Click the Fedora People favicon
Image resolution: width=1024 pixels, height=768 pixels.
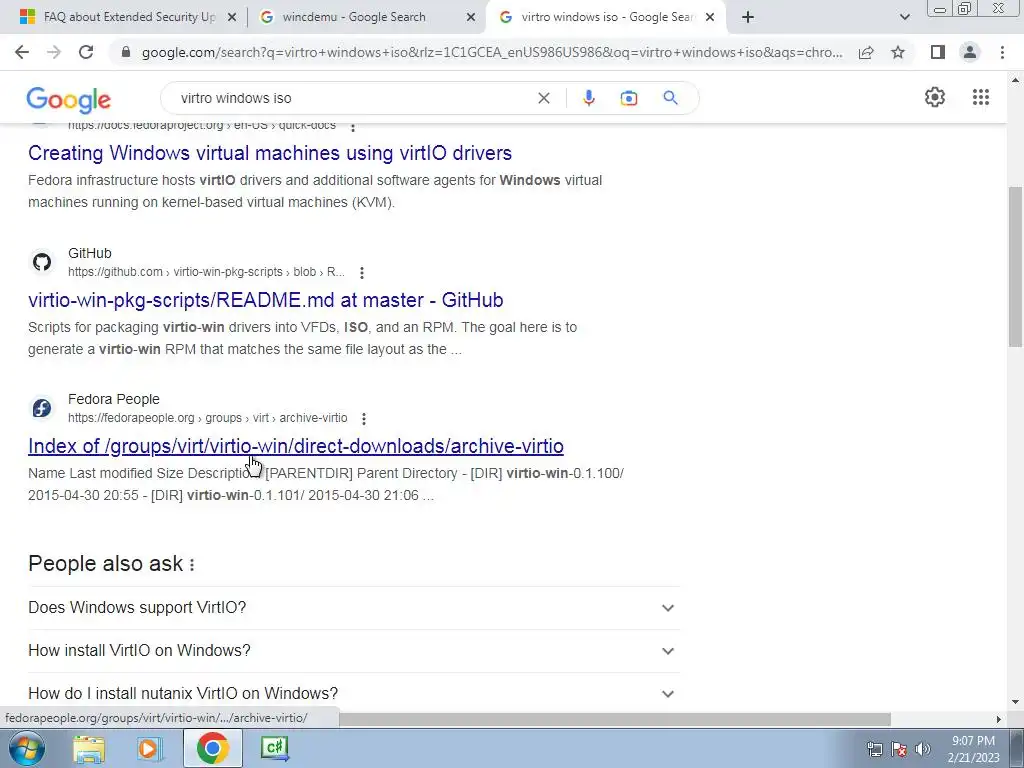[42, 408]
